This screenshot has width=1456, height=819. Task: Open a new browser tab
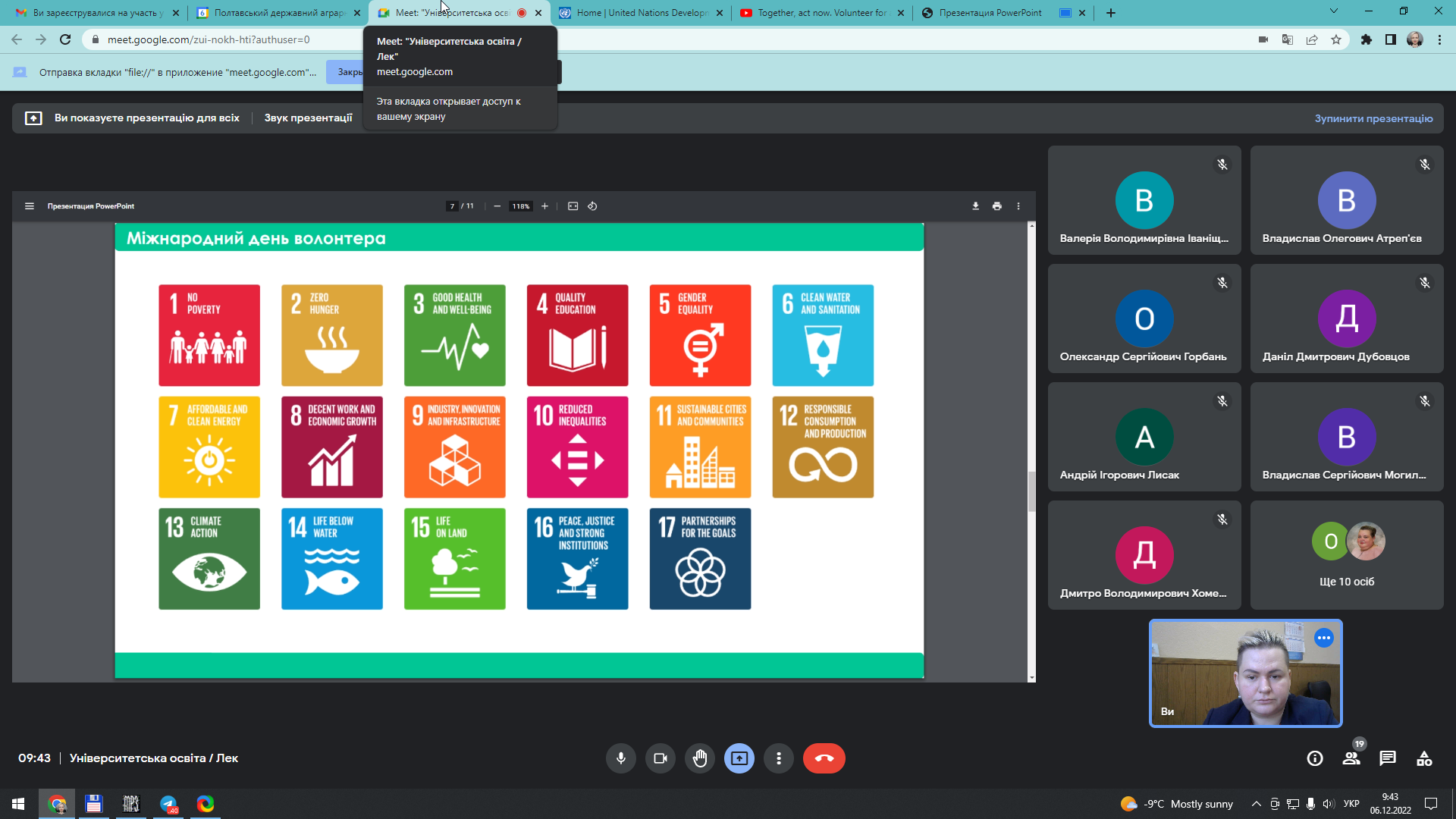[1111, 13]
